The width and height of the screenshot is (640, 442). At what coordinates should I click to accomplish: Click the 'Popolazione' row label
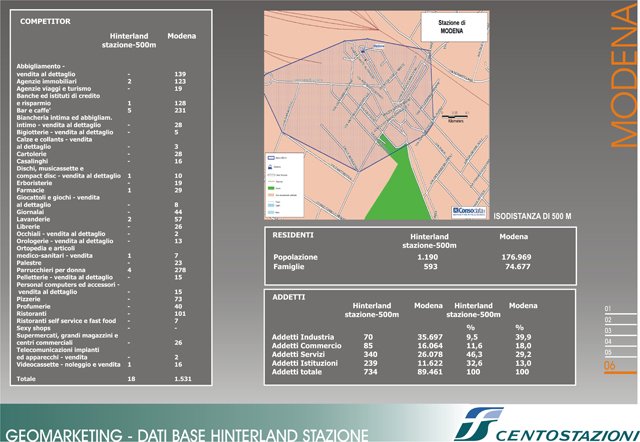pos(296,258)
